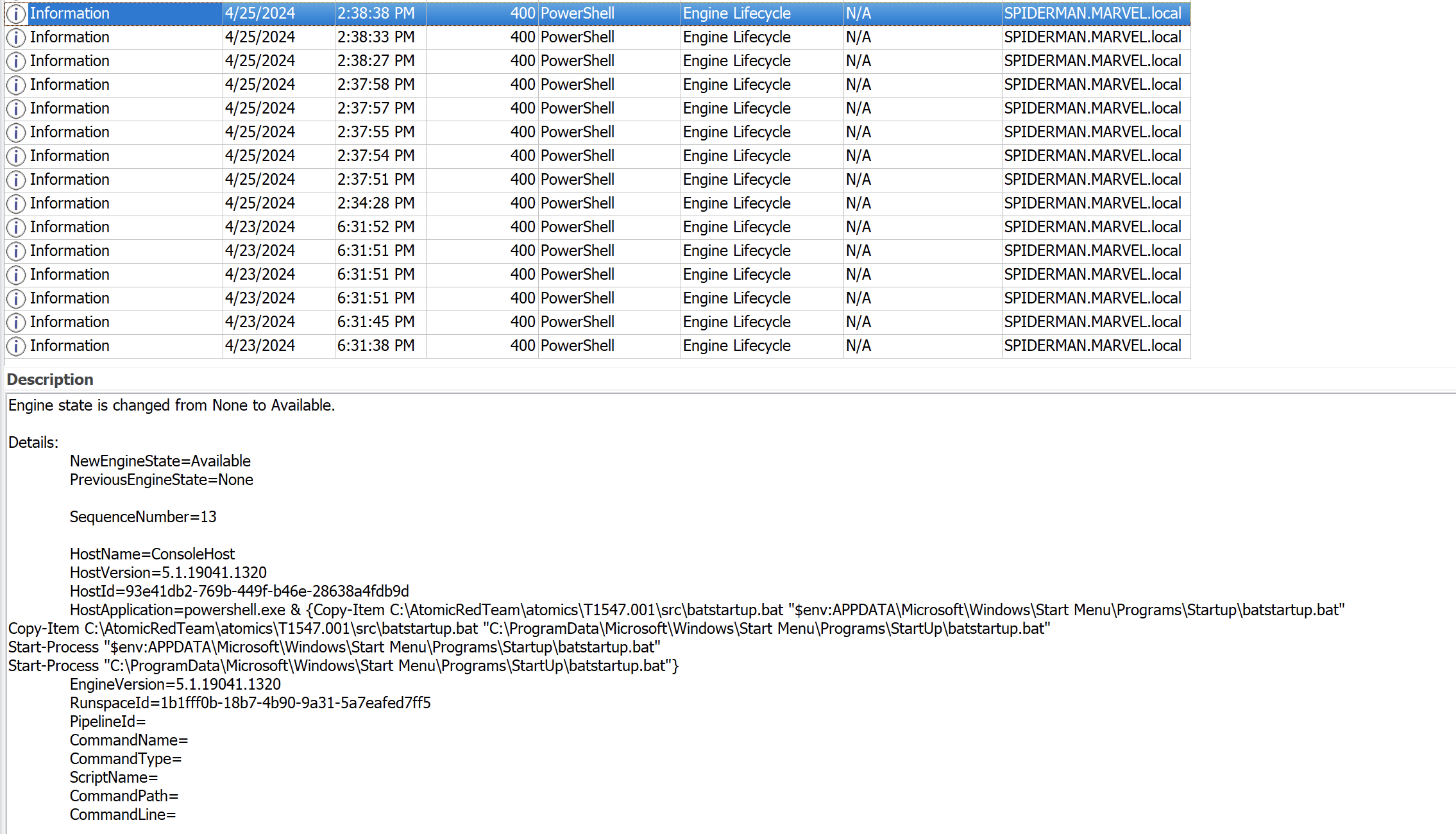Select the EngineVersion=5.1.19041.1320 line
This screenshot has height=834, width=1456.
175,685
